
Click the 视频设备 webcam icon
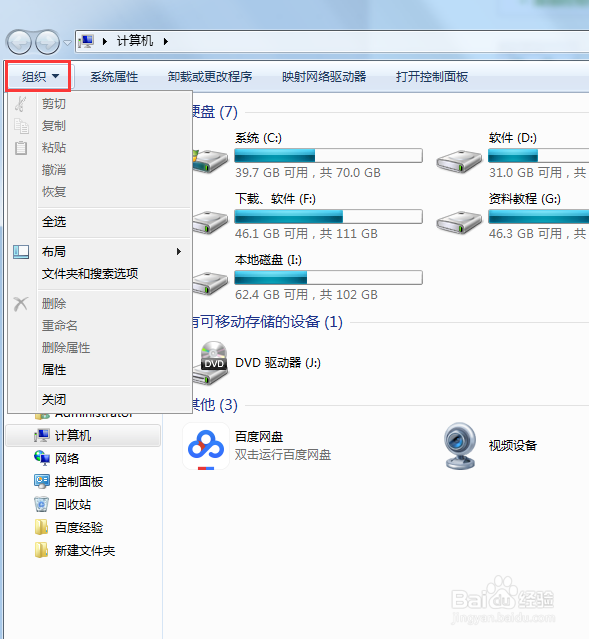[460, 446]
